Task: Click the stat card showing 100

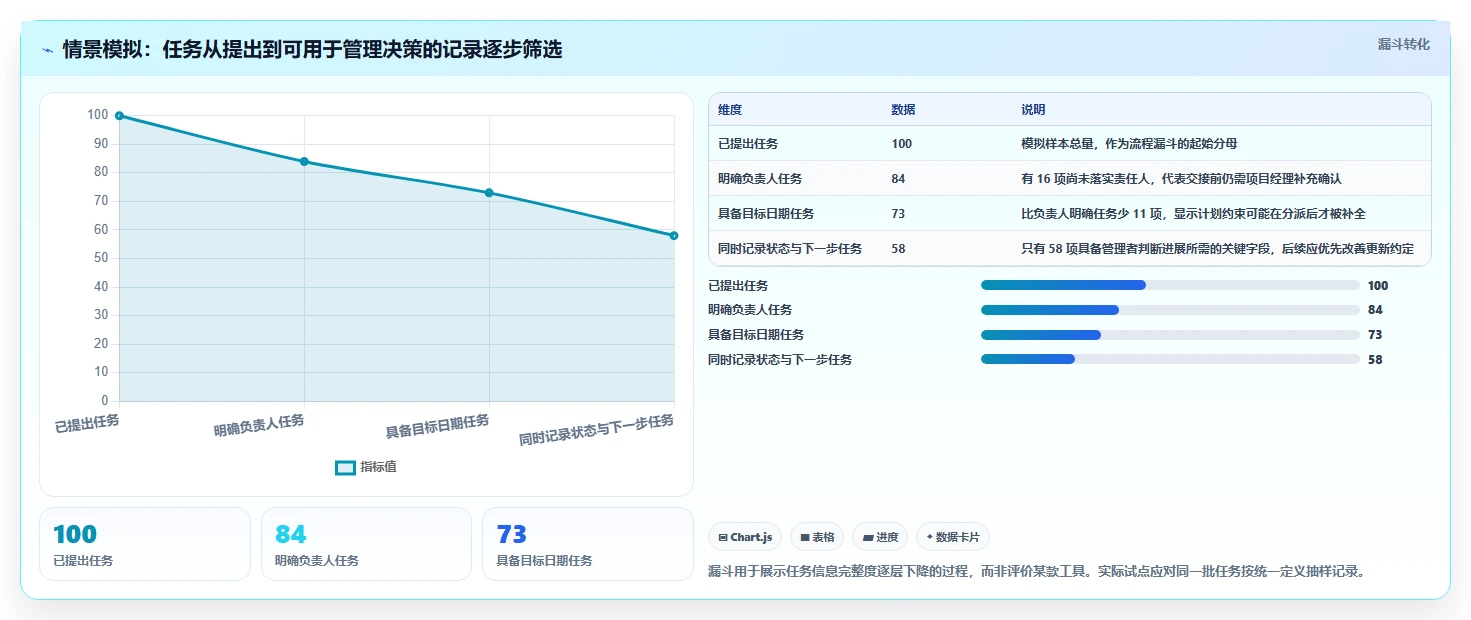Action: 145,544
